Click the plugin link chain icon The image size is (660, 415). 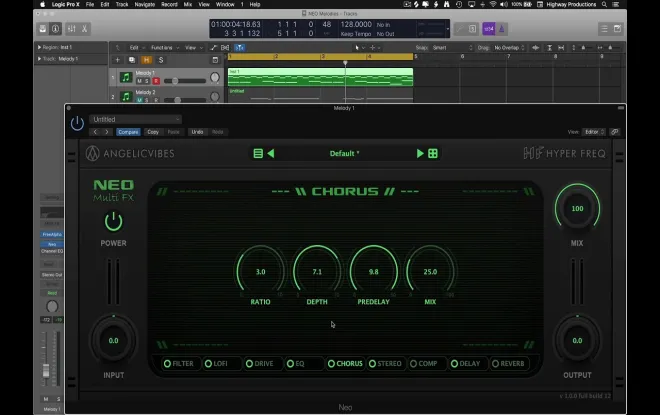tap(615, 132)
